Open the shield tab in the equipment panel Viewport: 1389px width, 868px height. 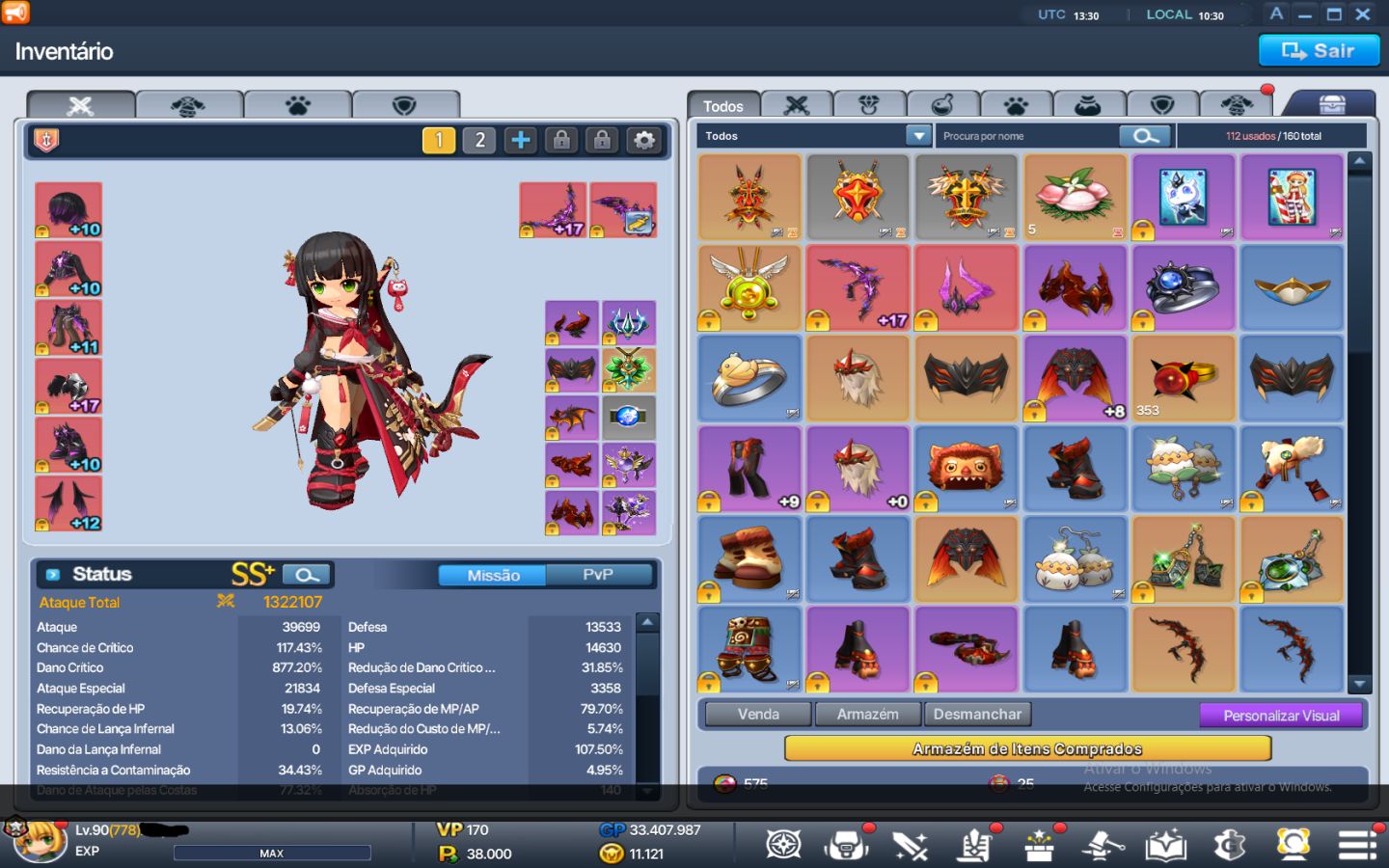(x=405, y=105)
